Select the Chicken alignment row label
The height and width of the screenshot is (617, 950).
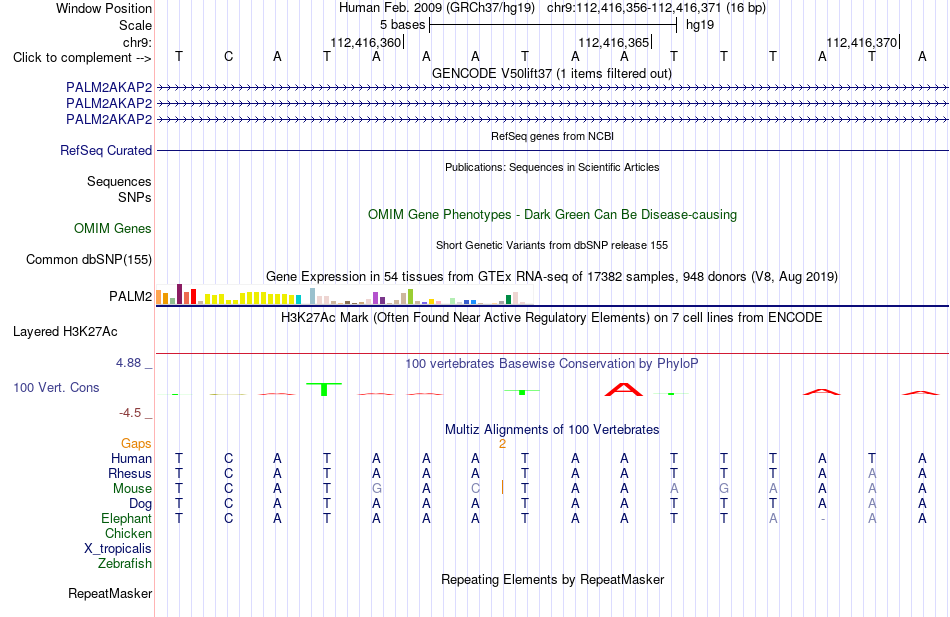coord(128,533)
